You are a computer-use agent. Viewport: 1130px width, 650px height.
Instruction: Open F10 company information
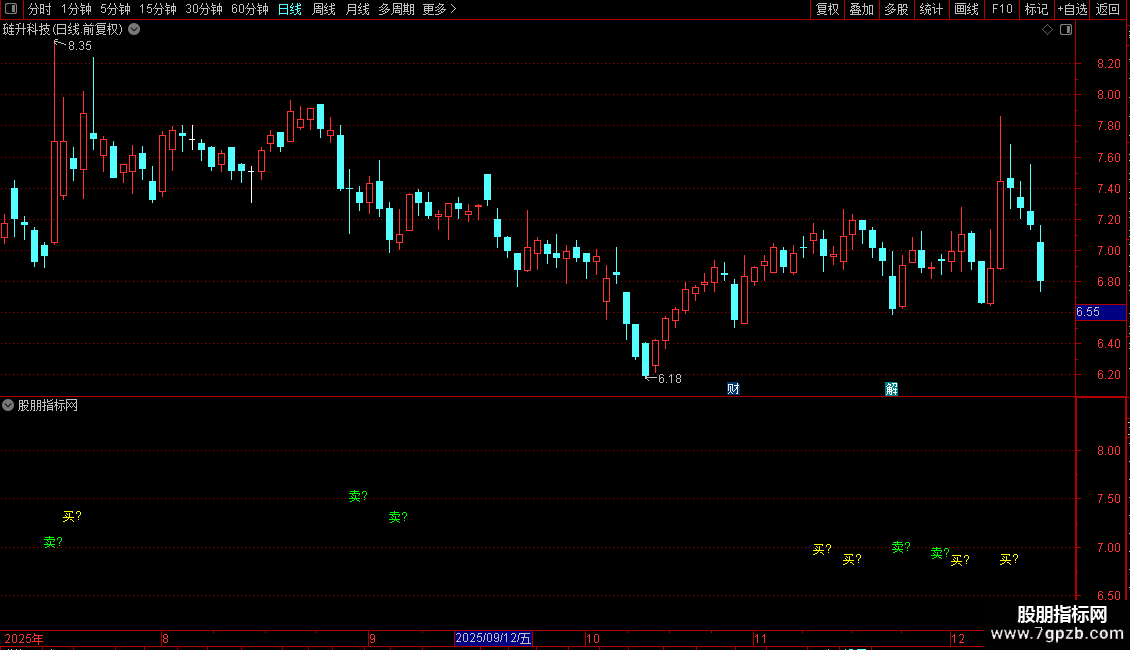coord(1002,9)
